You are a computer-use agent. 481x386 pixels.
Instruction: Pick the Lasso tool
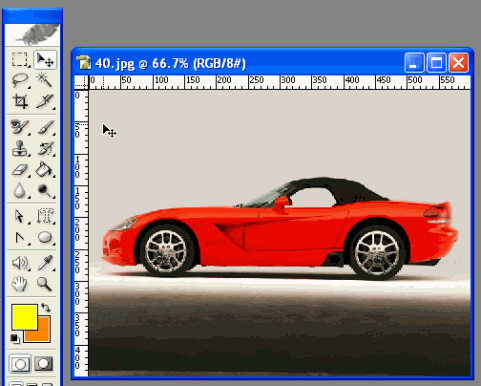click(x=20, y=80)
